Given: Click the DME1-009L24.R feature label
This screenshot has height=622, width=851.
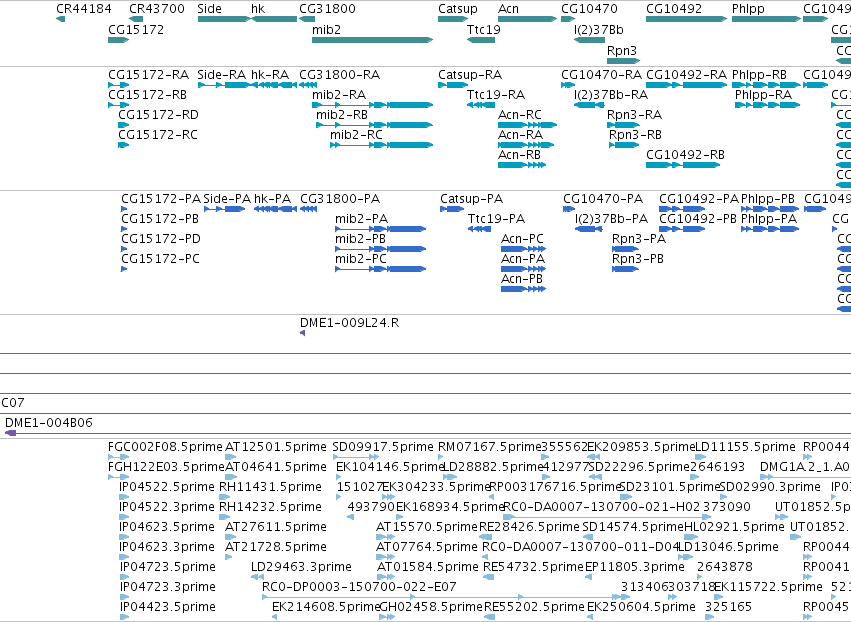Looking at the screenshot, I should [350, 322].
